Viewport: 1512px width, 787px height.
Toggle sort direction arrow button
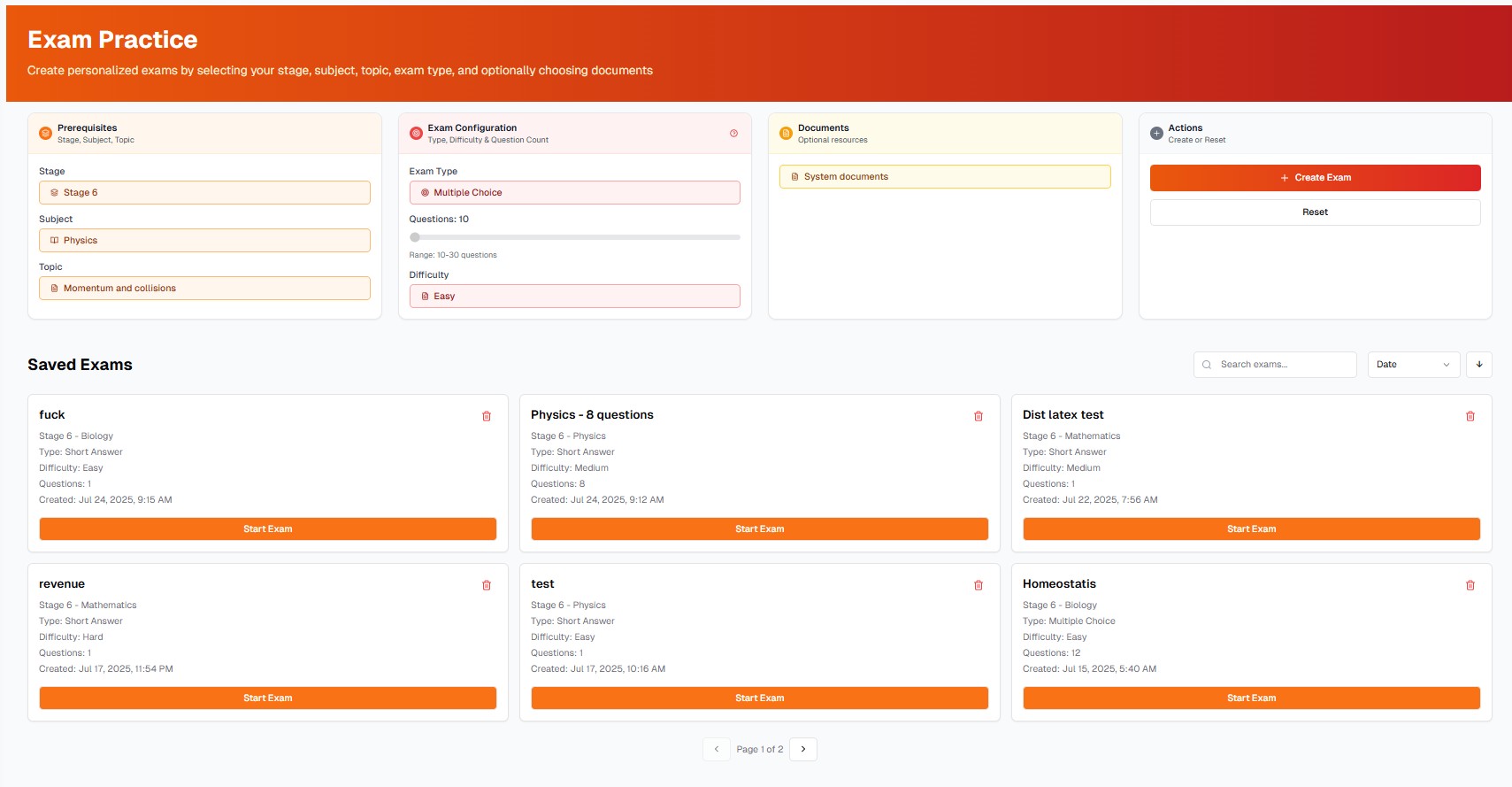coord(1479,365)
